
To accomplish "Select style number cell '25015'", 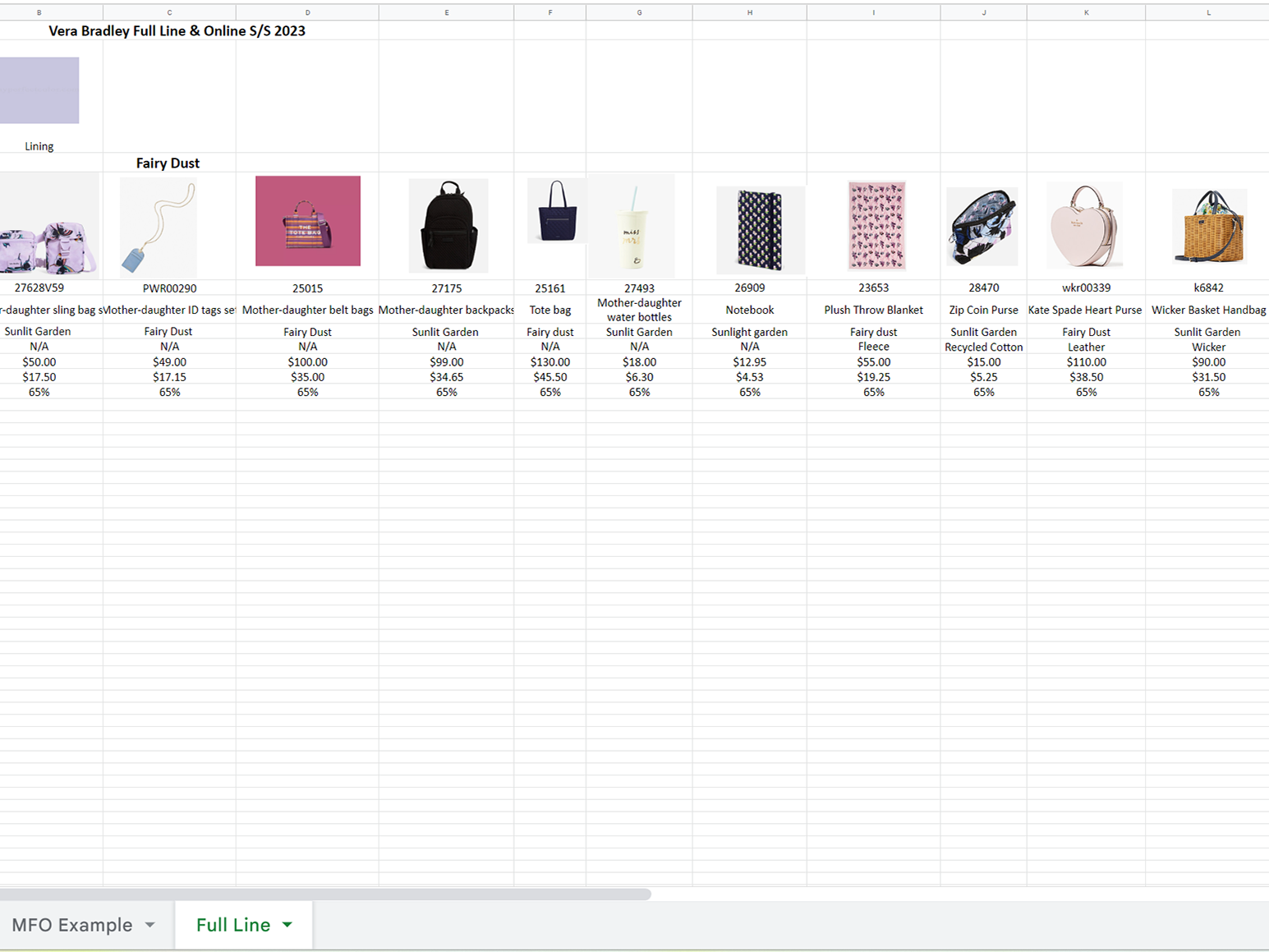I will (x=307, y=288).
